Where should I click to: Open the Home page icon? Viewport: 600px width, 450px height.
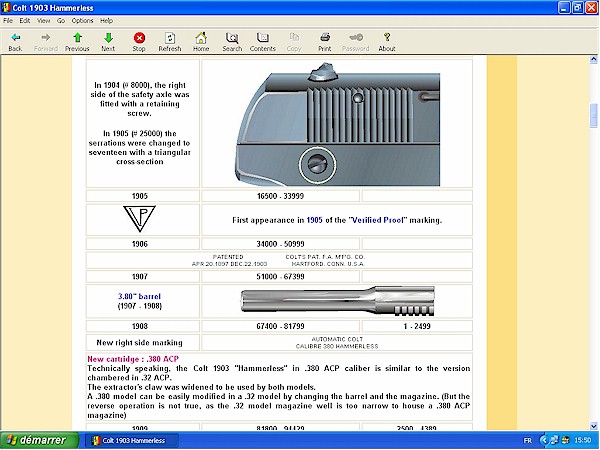201,38
